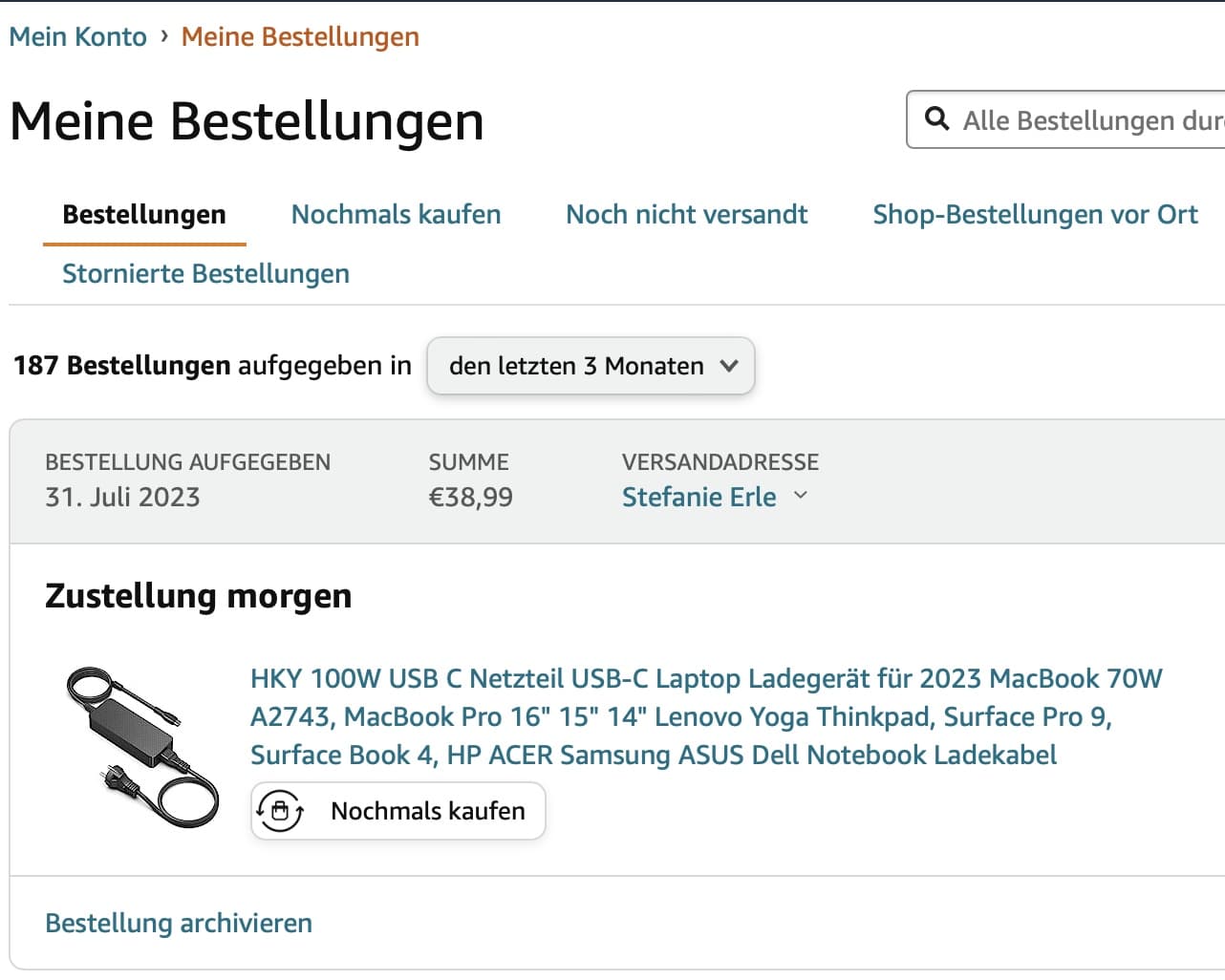
Task: Click the 'Meine Bestellungen' page heading
Action: pos(247,122)
